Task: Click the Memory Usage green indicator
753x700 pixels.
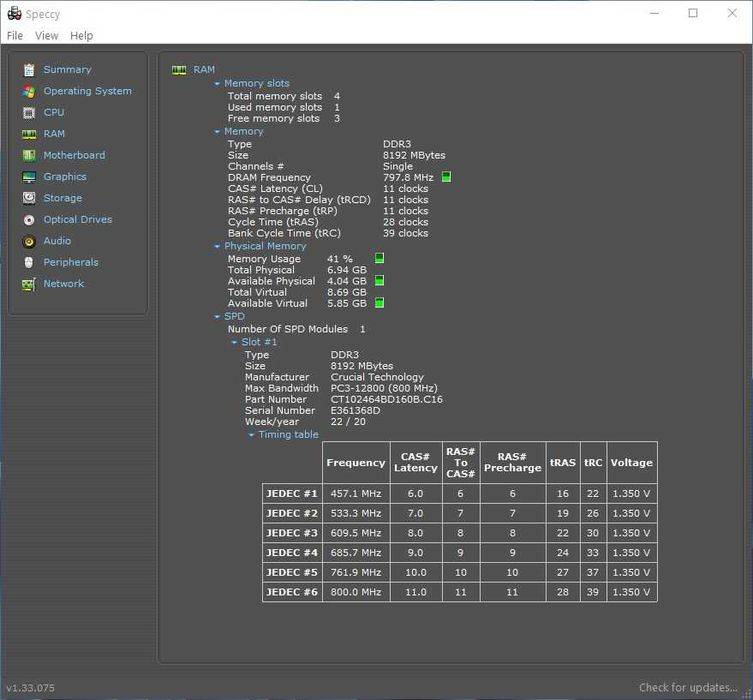Action: (x=379, y=258)
